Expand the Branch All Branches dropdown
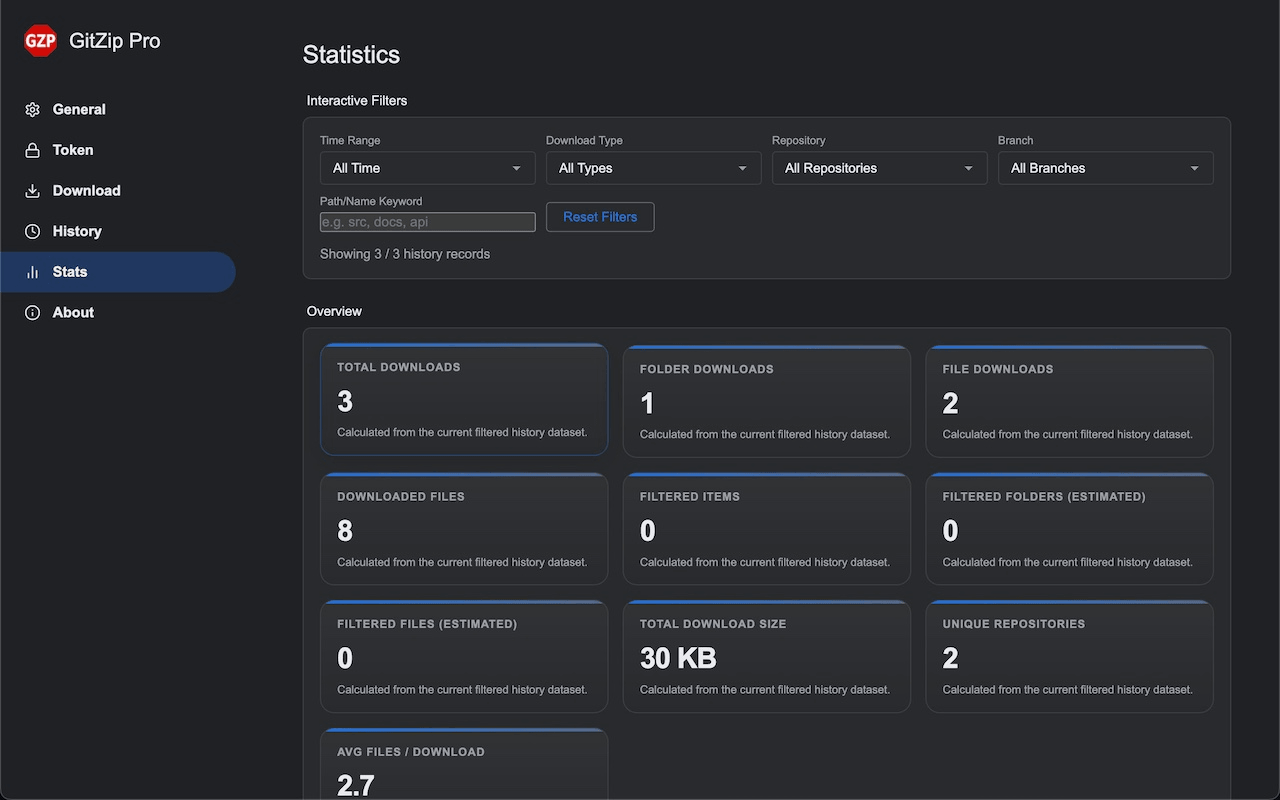Viewport: 1280px width, 800px height. coord(1106,168)
